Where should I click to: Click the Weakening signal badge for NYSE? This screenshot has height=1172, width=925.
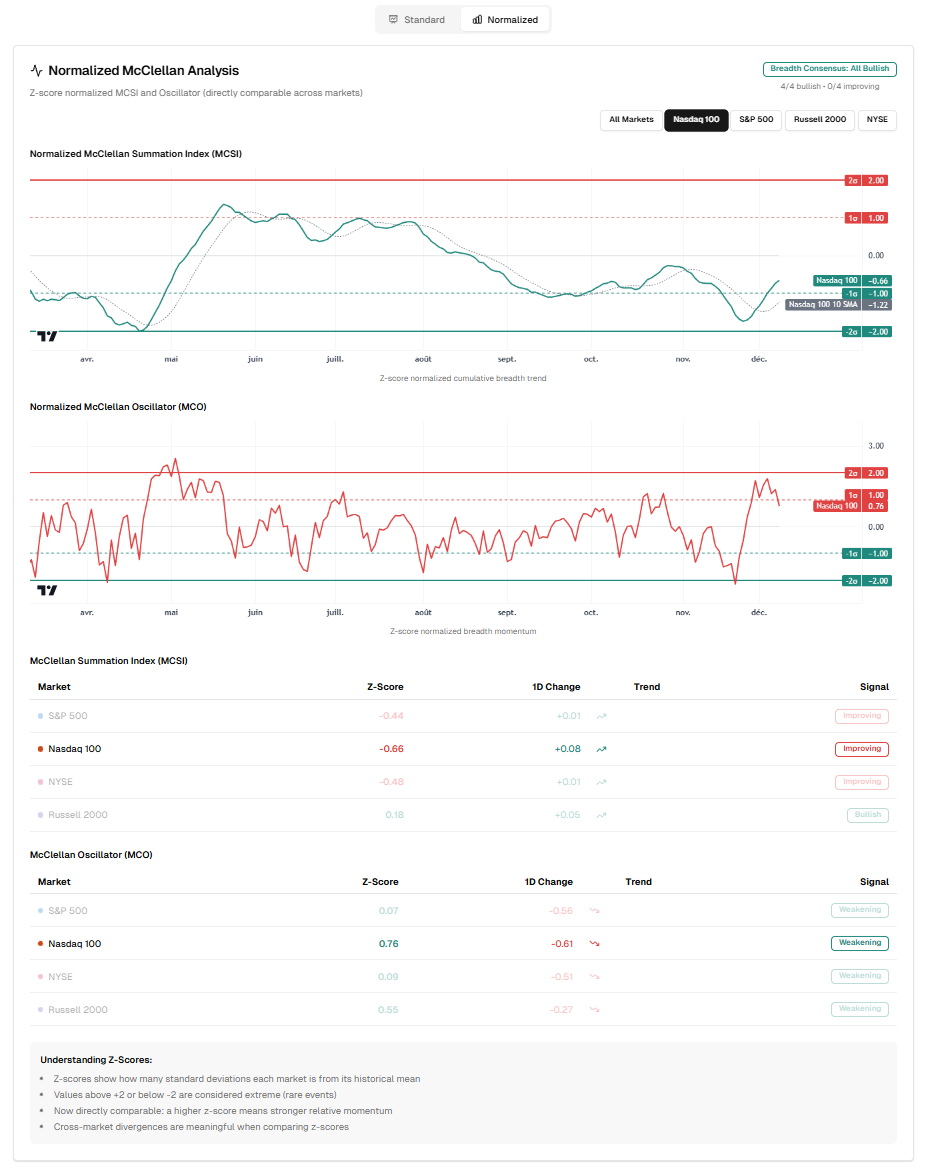(860, 976)
